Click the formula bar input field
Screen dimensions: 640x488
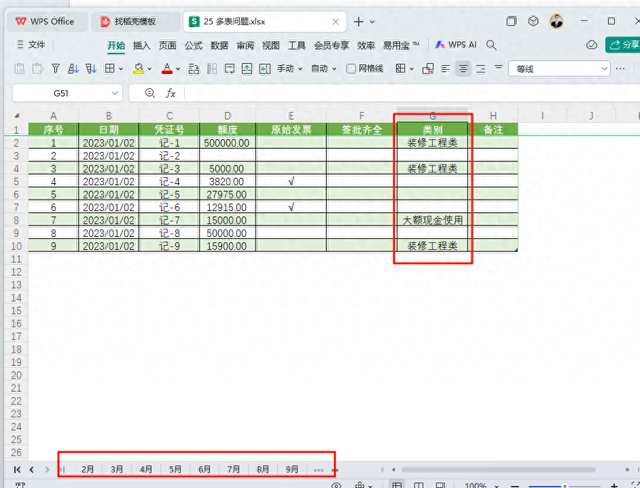pyautogui.click(x=412, y=93)
